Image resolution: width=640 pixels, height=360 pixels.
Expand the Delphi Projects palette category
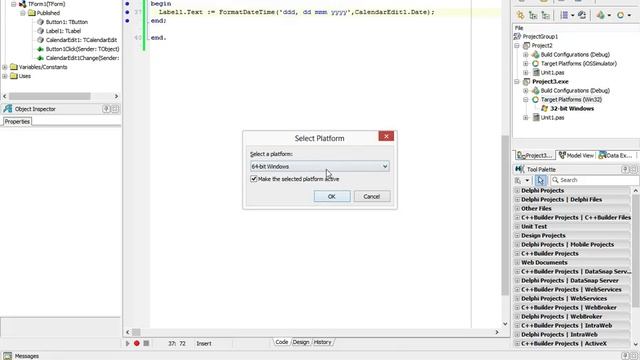tap(517, 191)
